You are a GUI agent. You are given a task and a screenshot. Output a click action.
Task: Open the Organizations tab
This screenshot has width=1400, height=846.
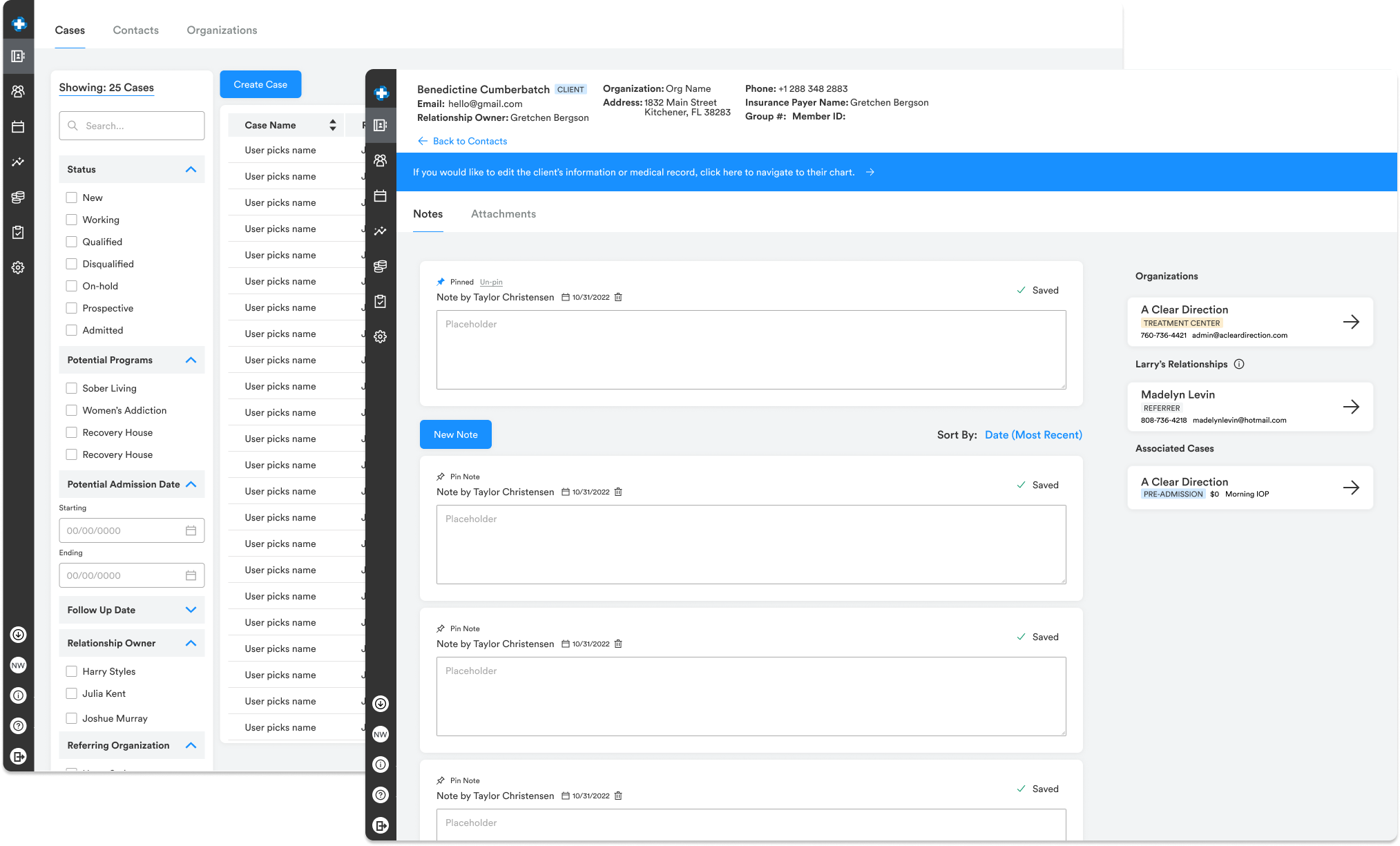[222, 30]
